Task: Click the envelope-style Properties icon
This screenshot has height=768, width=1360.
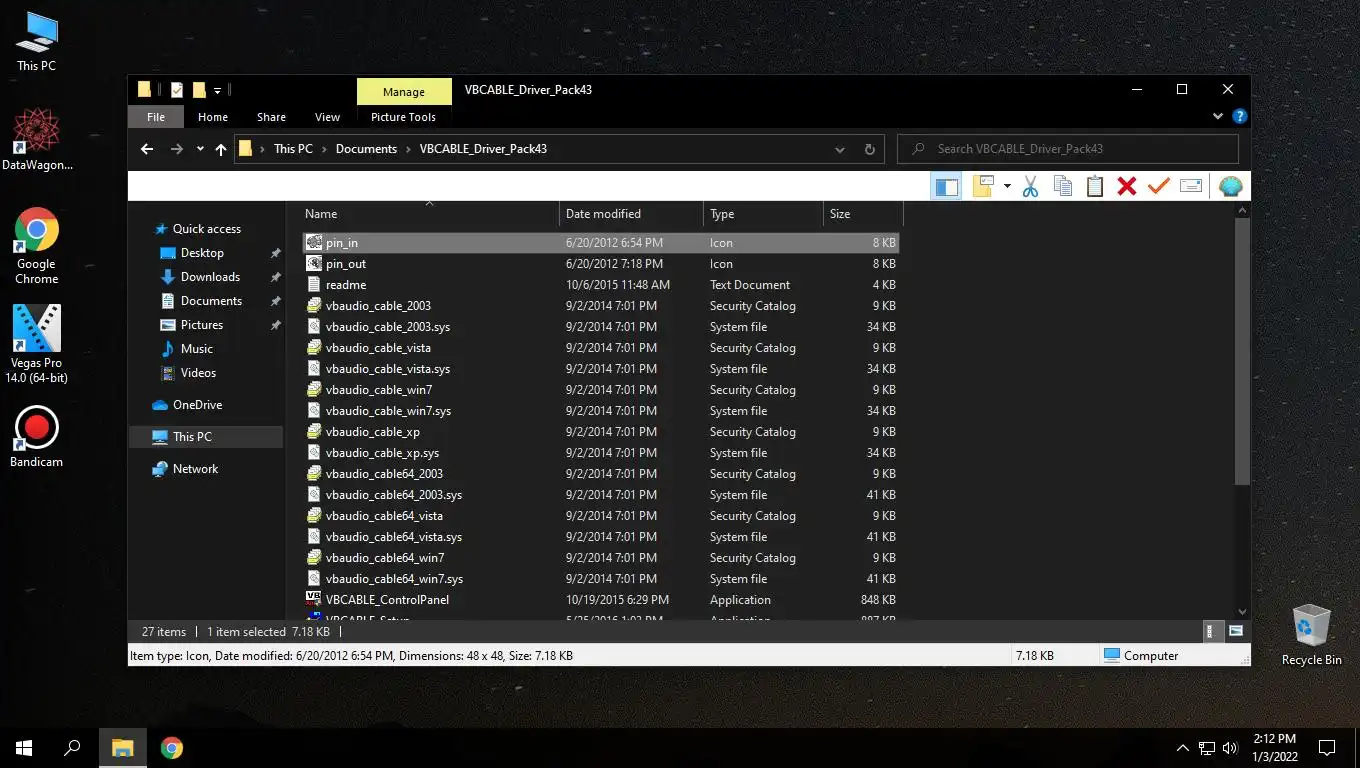Action: (x=1191, y=187)
